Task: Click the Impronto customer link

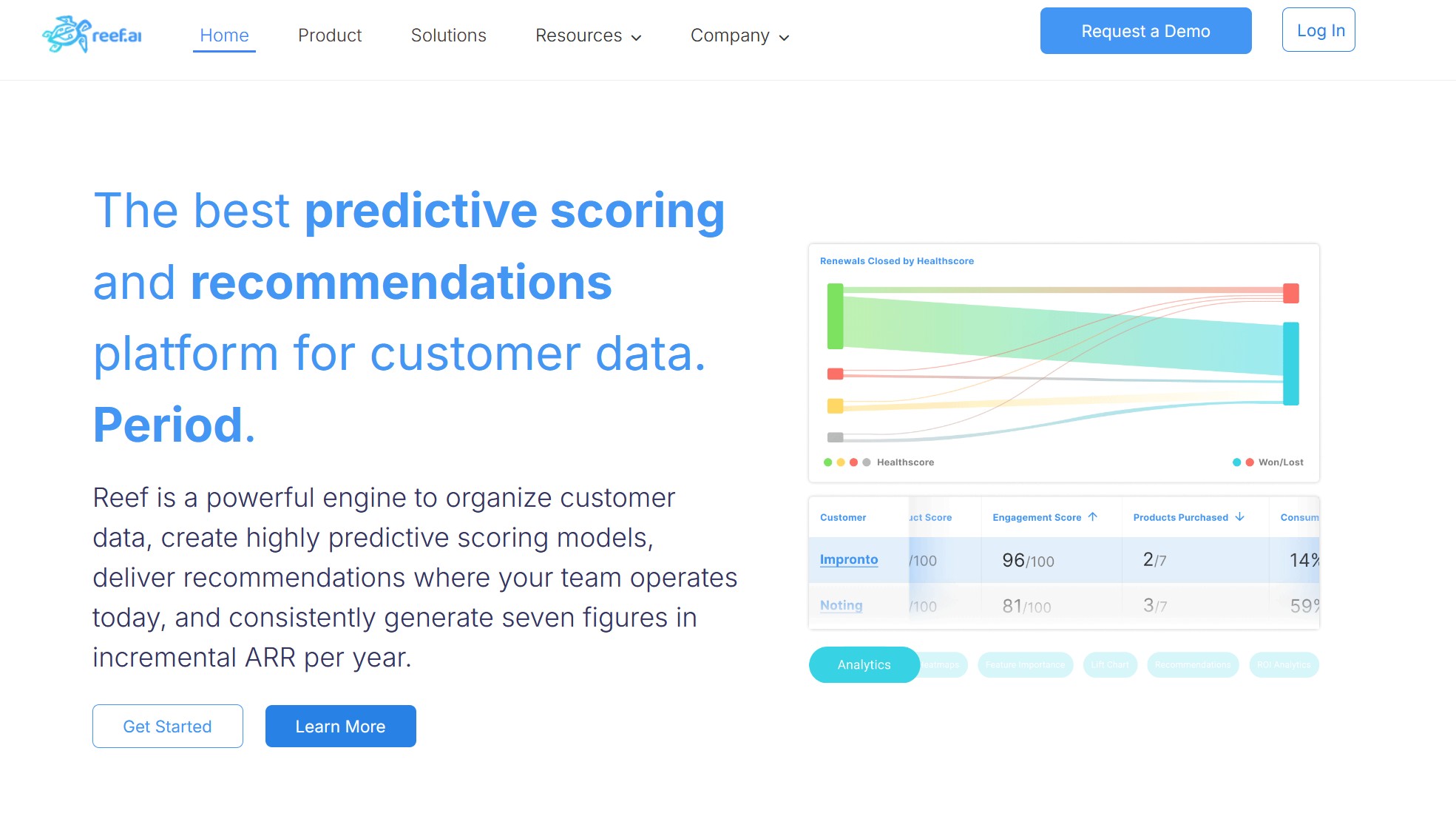Action: coord(849,559)
